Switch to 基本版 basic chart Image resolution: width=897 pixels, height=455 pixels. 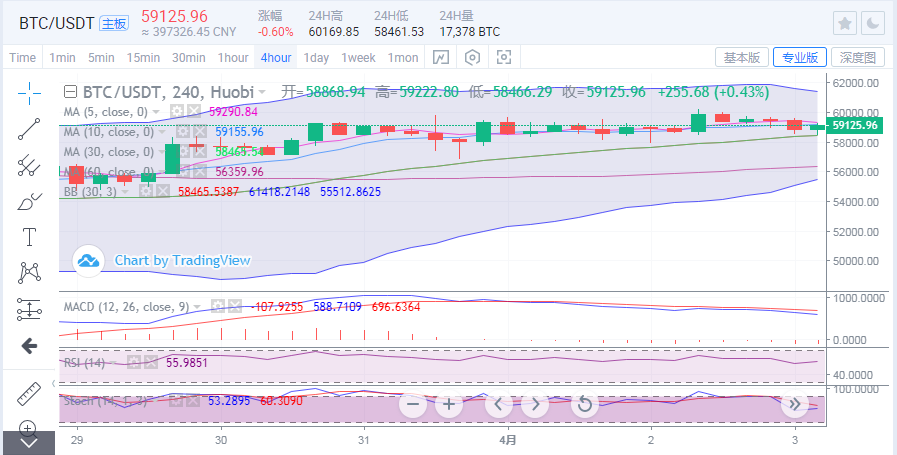742,57
